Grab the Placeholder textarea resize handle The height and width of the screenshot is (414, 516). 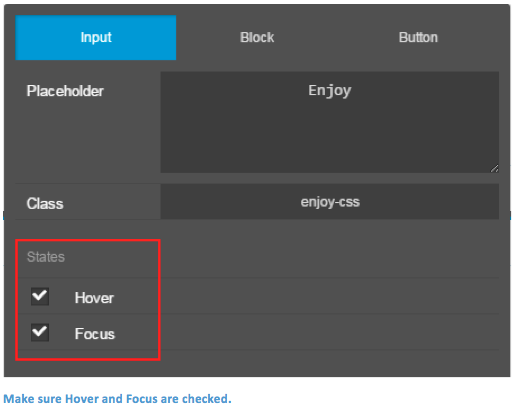tap(494, 169)
